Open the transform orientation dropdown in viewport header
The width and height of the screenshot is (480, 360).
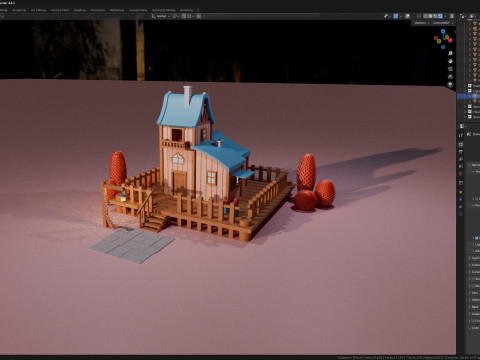[x=161, y=16]
